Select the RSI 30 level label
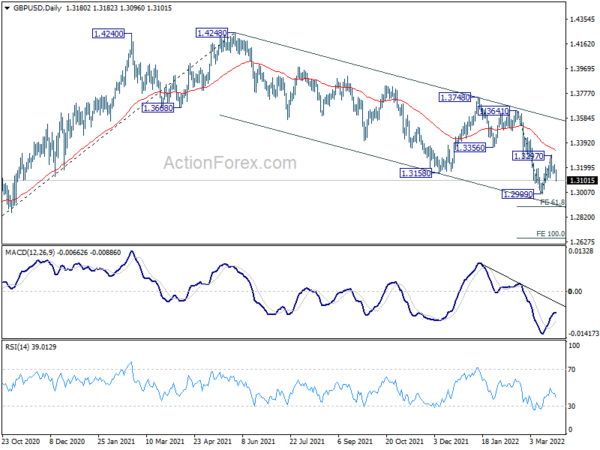Screen dimensions: 600x450 [x=572, y=406]
